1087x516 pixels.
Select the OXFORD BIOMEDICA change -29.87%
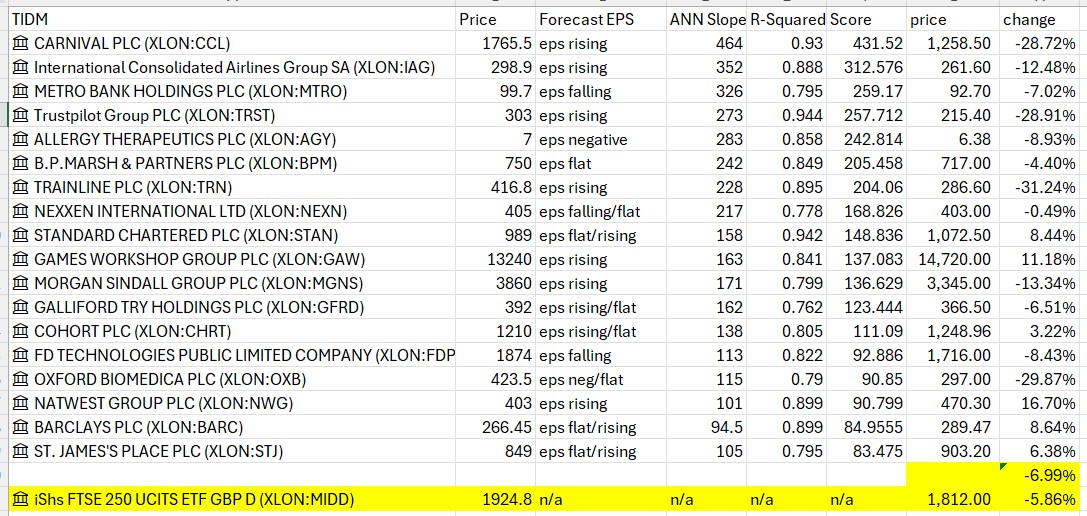click(x=1039, y=380)
